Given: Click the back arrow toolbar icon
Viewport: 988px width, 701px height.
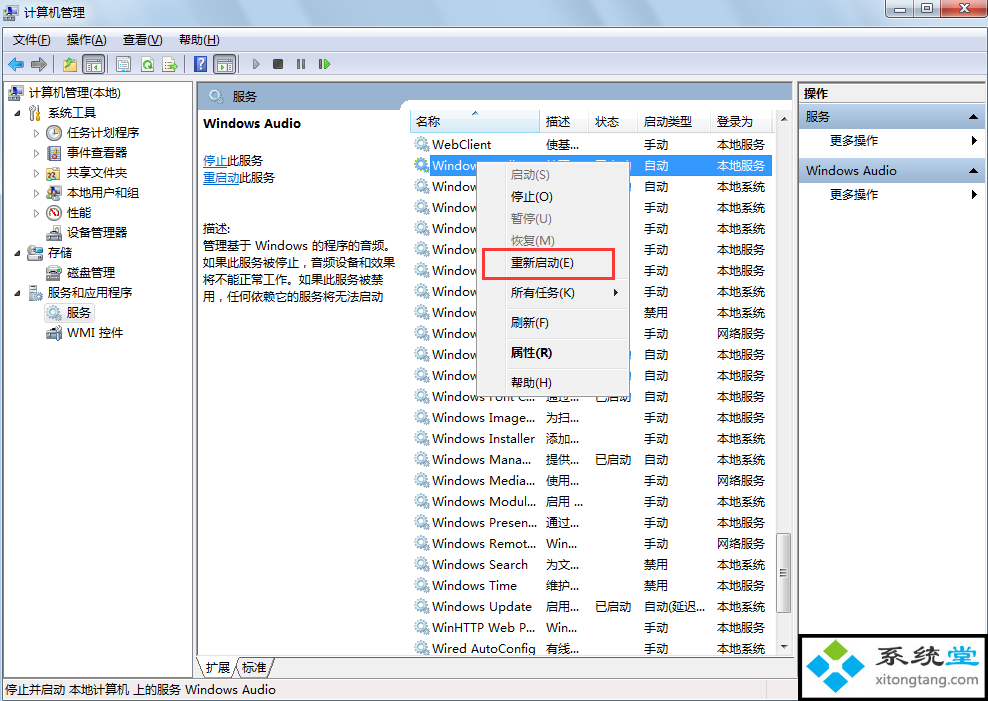Looking at the screenshot, I should 16,64.
